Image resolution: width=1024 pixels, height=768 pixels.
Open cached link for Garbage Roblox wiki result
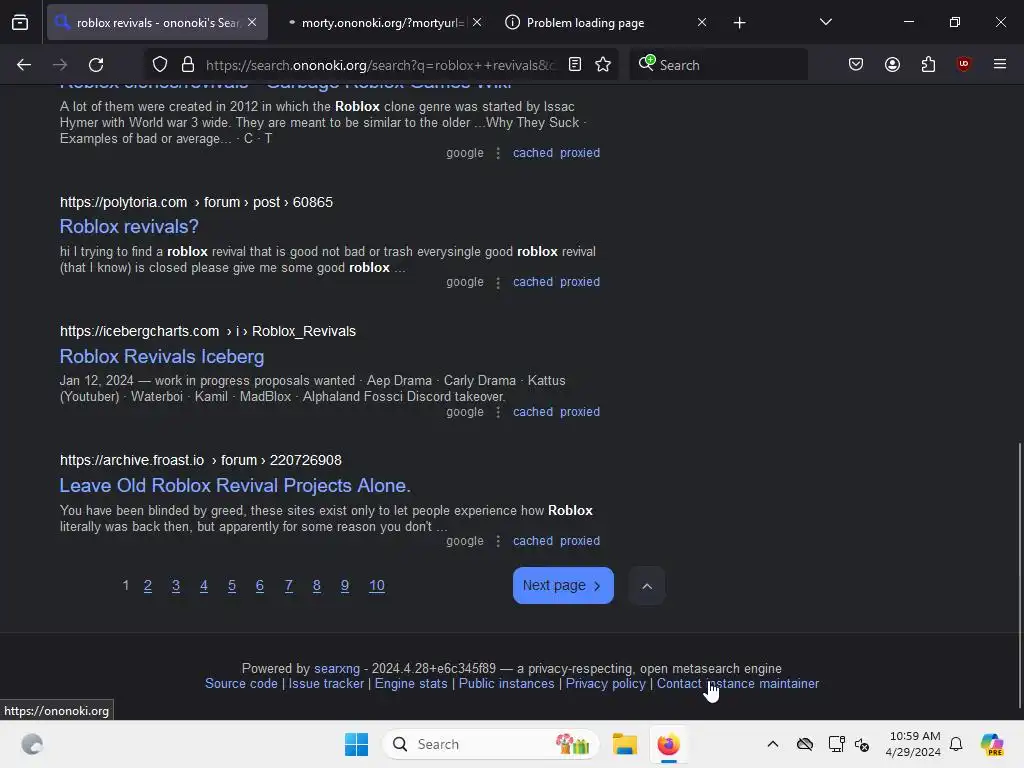pos(532,152)
